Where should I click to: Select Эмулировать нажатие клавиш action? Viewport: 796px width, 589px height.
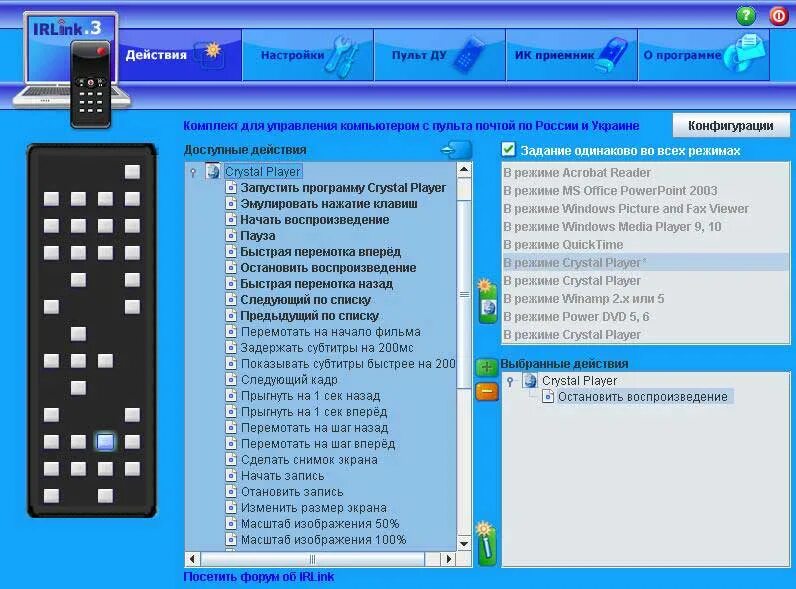tap(329, 204)
